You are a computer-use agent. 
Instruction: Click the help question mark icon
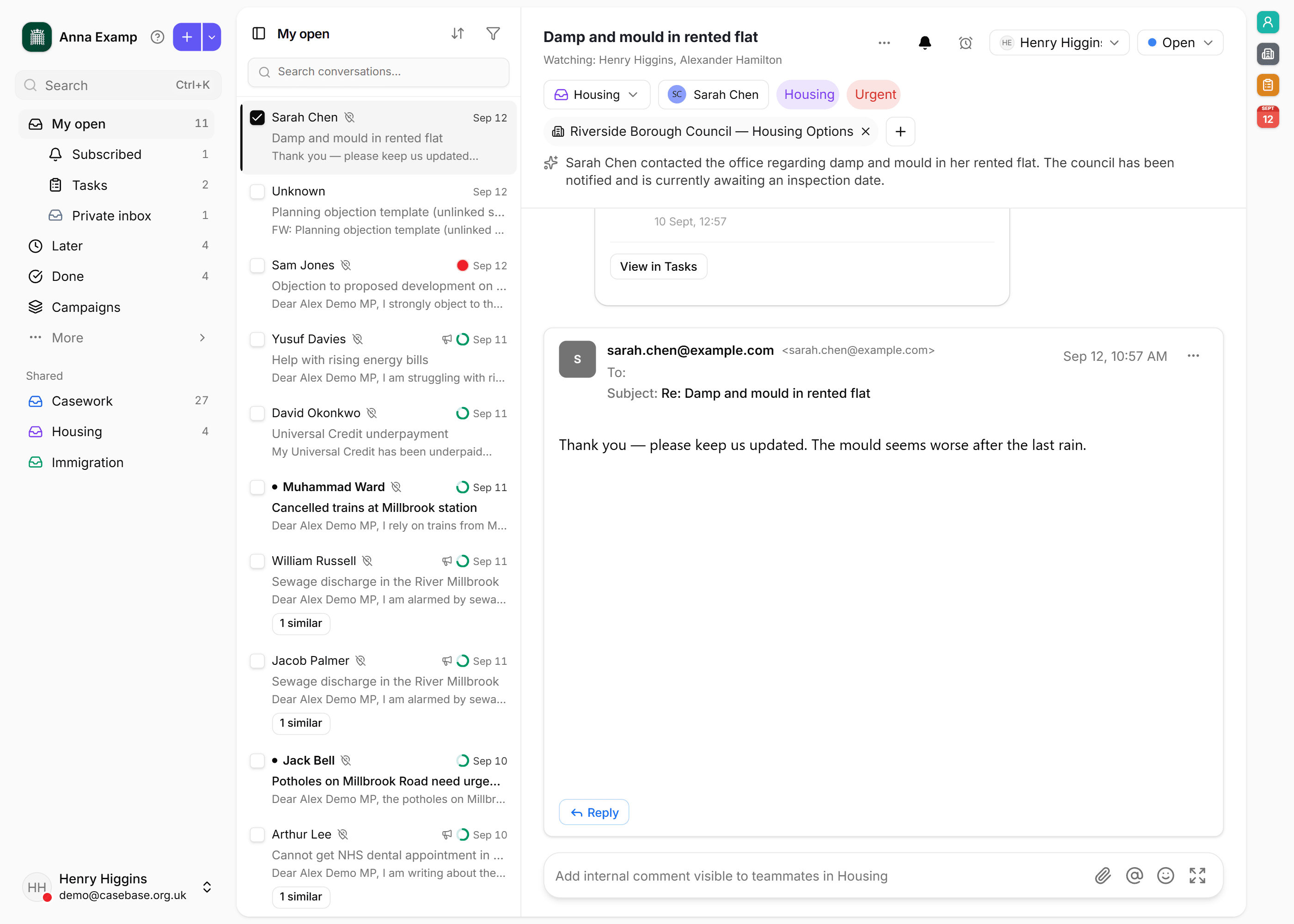click(157, 37)
